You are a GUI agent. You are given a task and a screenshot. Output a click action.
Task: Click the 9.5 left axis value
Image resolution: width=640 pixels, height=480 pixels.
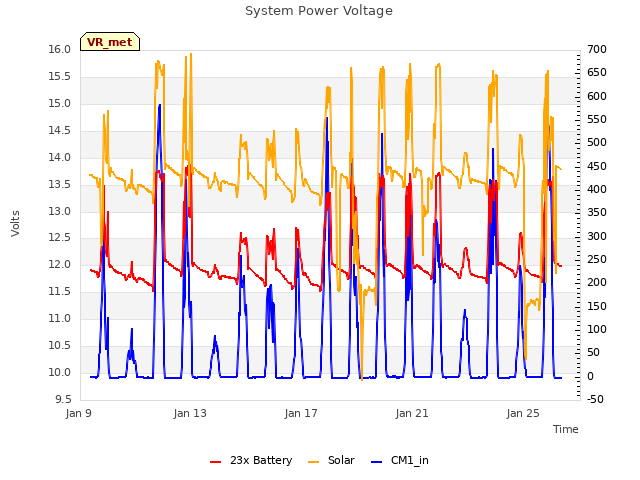tap(63, 399)
